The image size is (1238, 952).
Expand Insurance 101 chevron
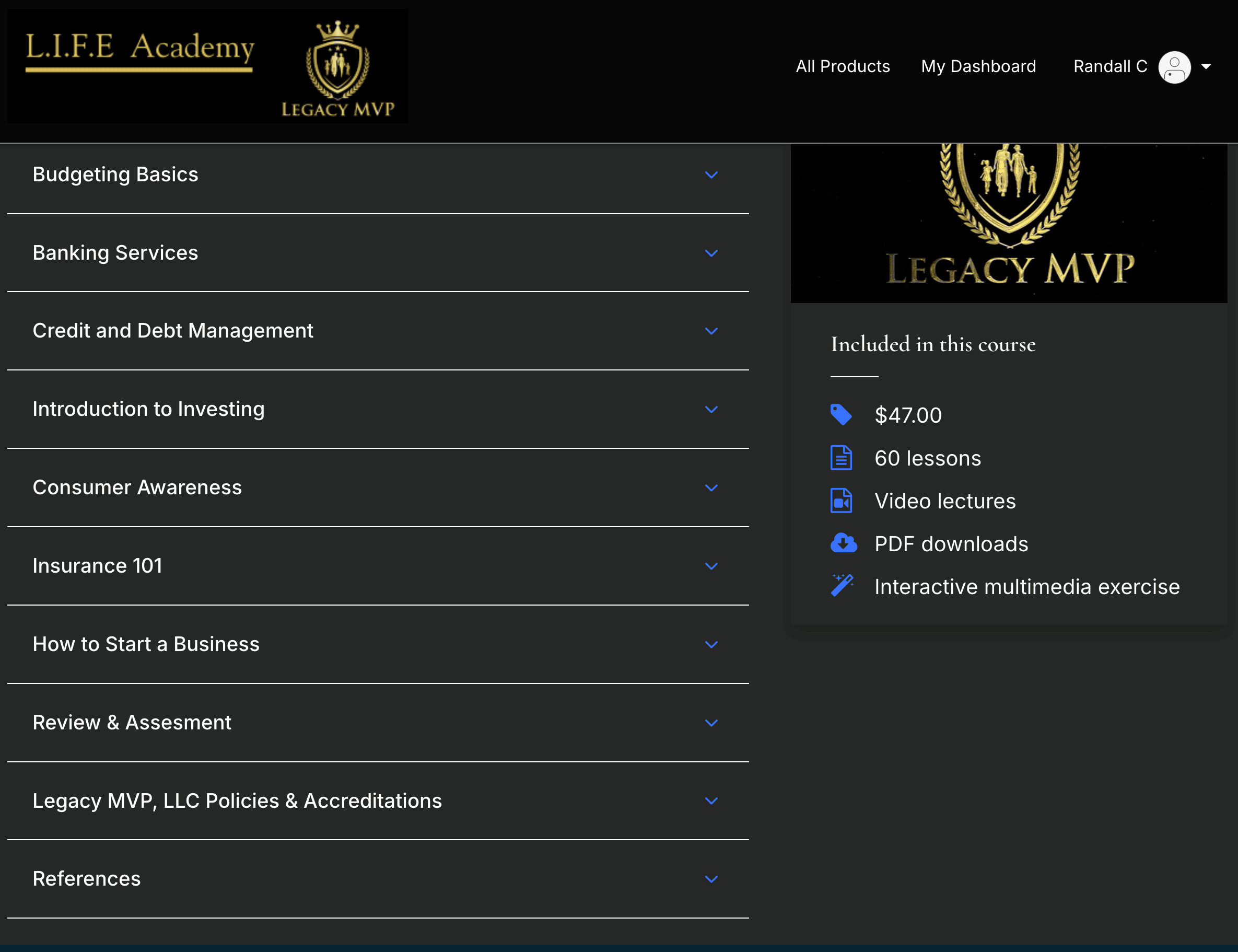711,566
